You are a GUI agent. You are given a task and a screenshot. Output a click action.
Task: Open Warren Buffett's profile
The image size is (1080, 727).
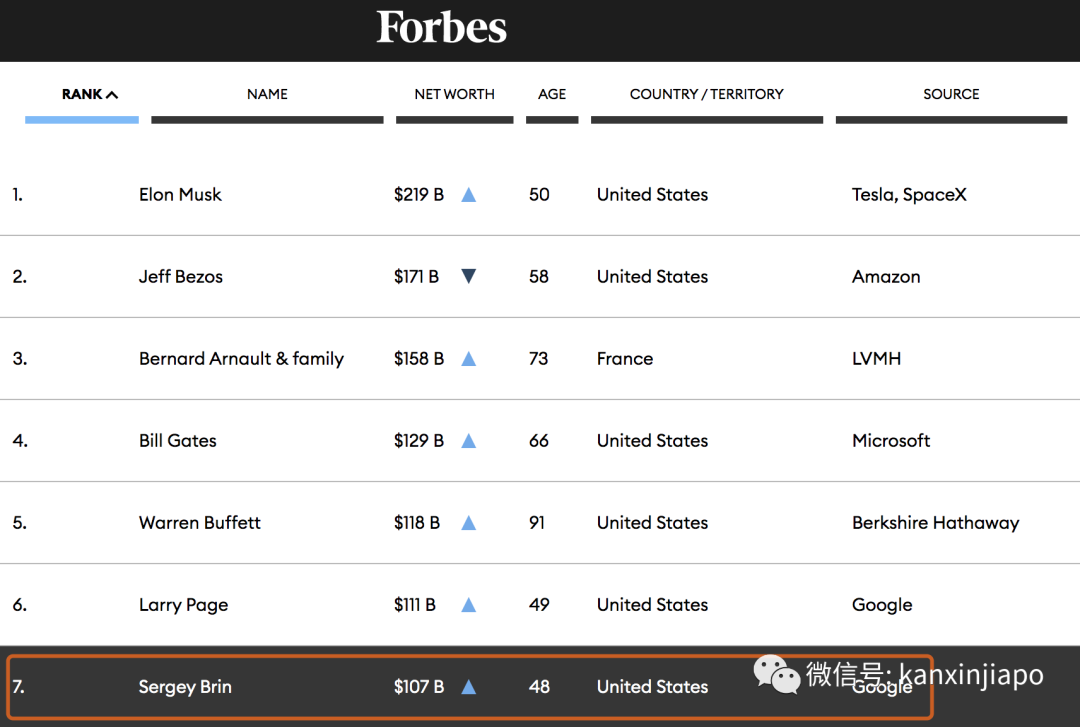click(x=200, y=522)
